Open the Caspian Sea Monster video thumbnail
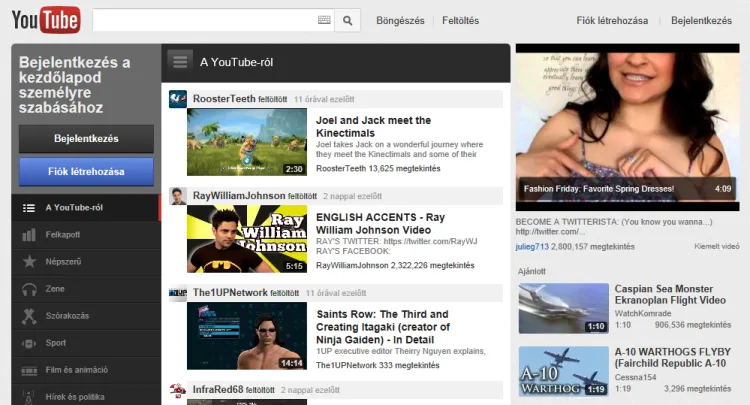 tap(563, 308)
